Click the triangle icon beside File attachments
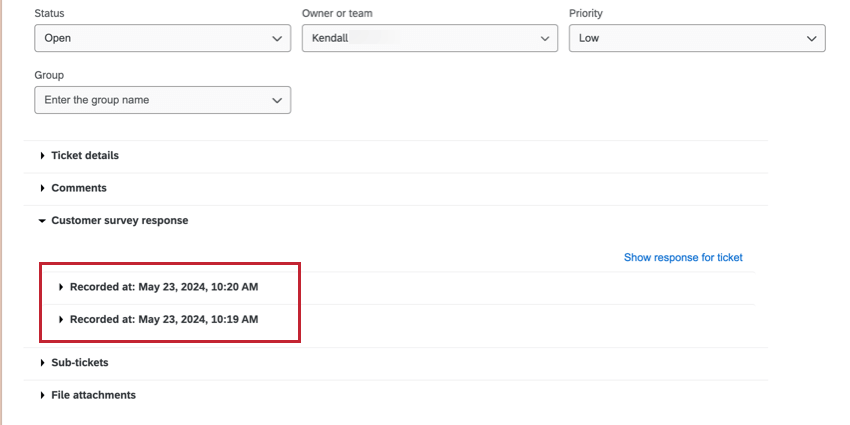Image resolution: width=850 pixels, height=425 pixels. [x=43, y=395]
